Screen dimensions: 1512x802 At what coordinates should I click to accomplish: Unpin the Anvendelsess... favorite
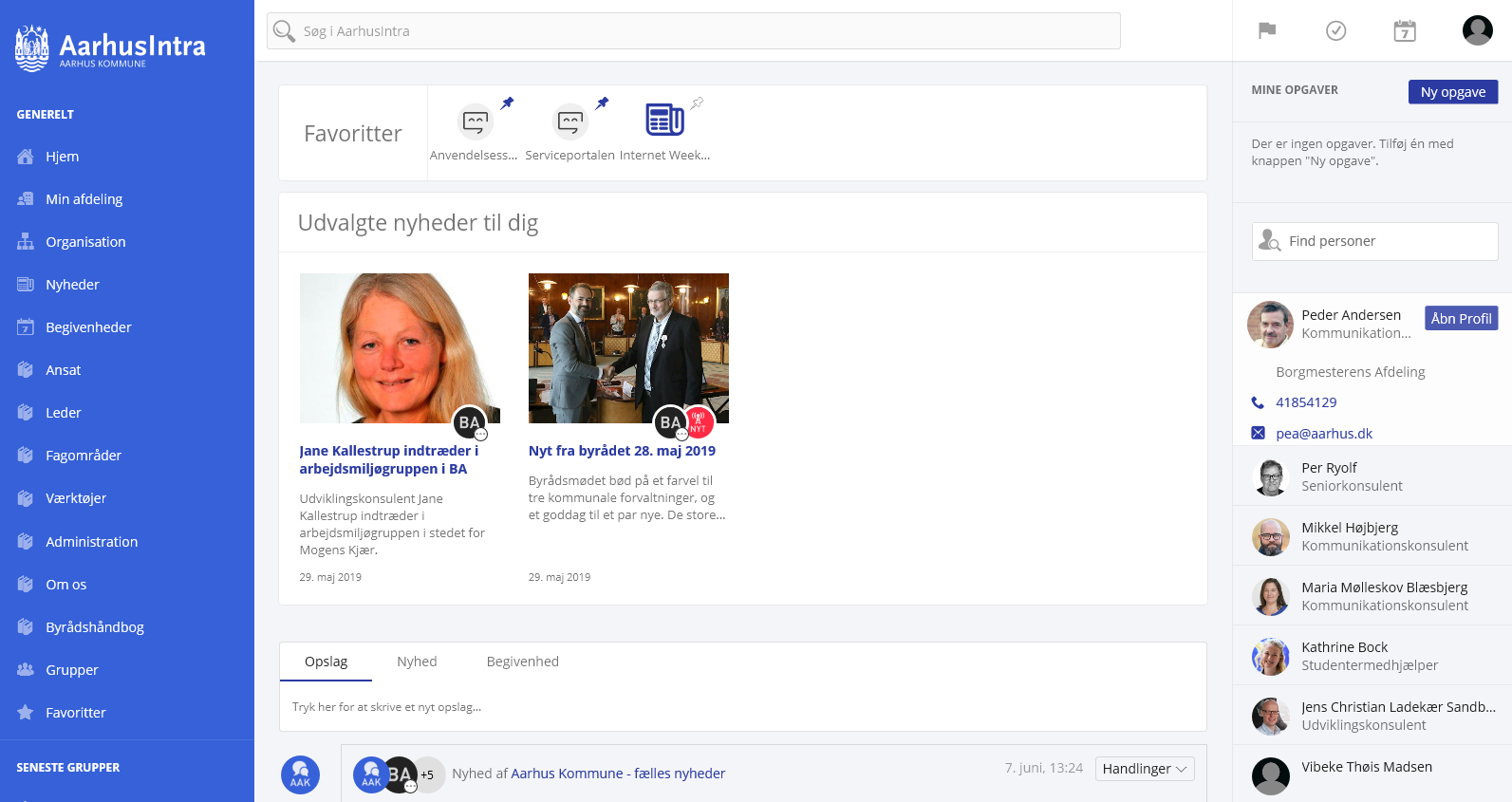tap(508, 103)
